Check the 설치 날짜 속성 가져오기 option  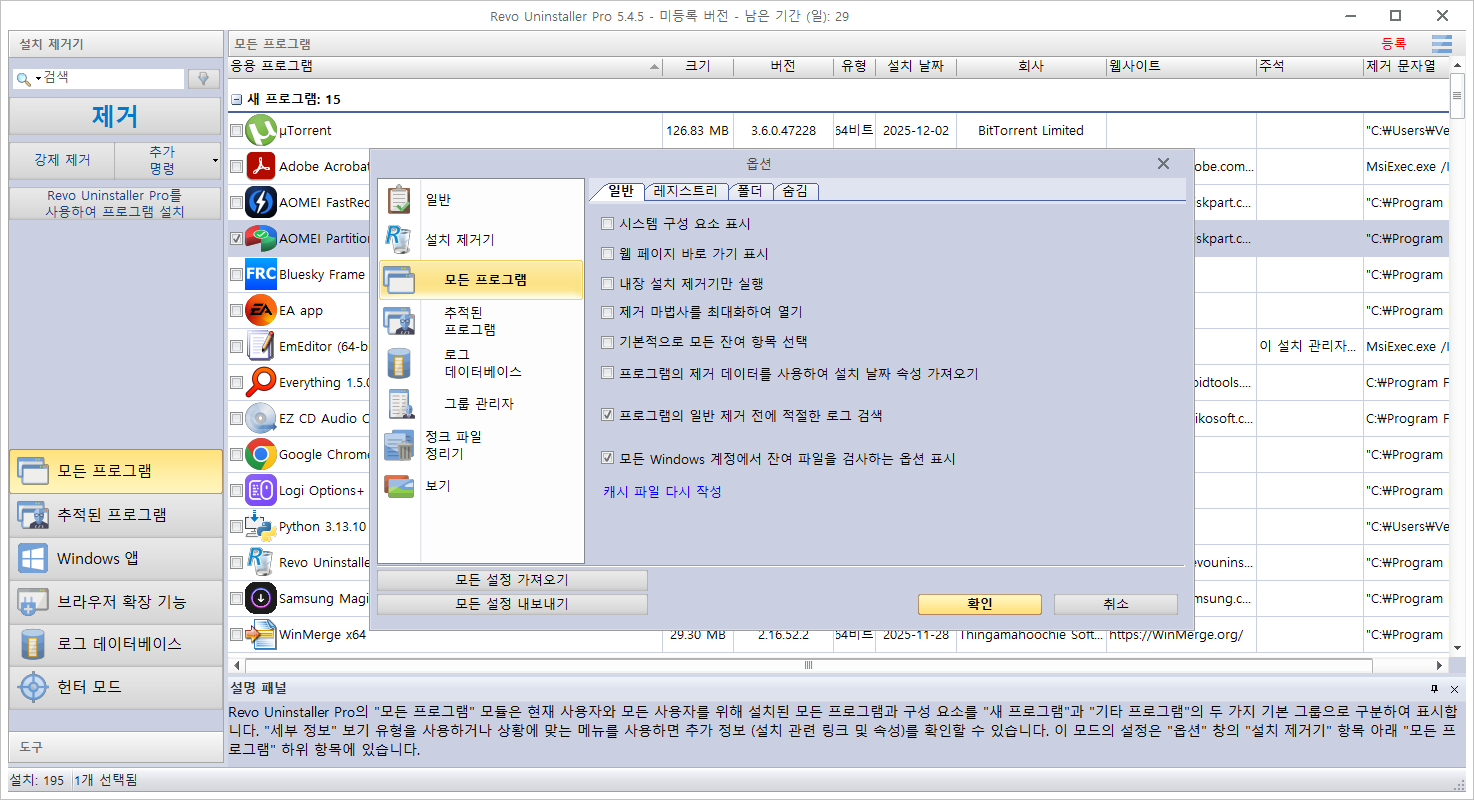coord(607,374)
